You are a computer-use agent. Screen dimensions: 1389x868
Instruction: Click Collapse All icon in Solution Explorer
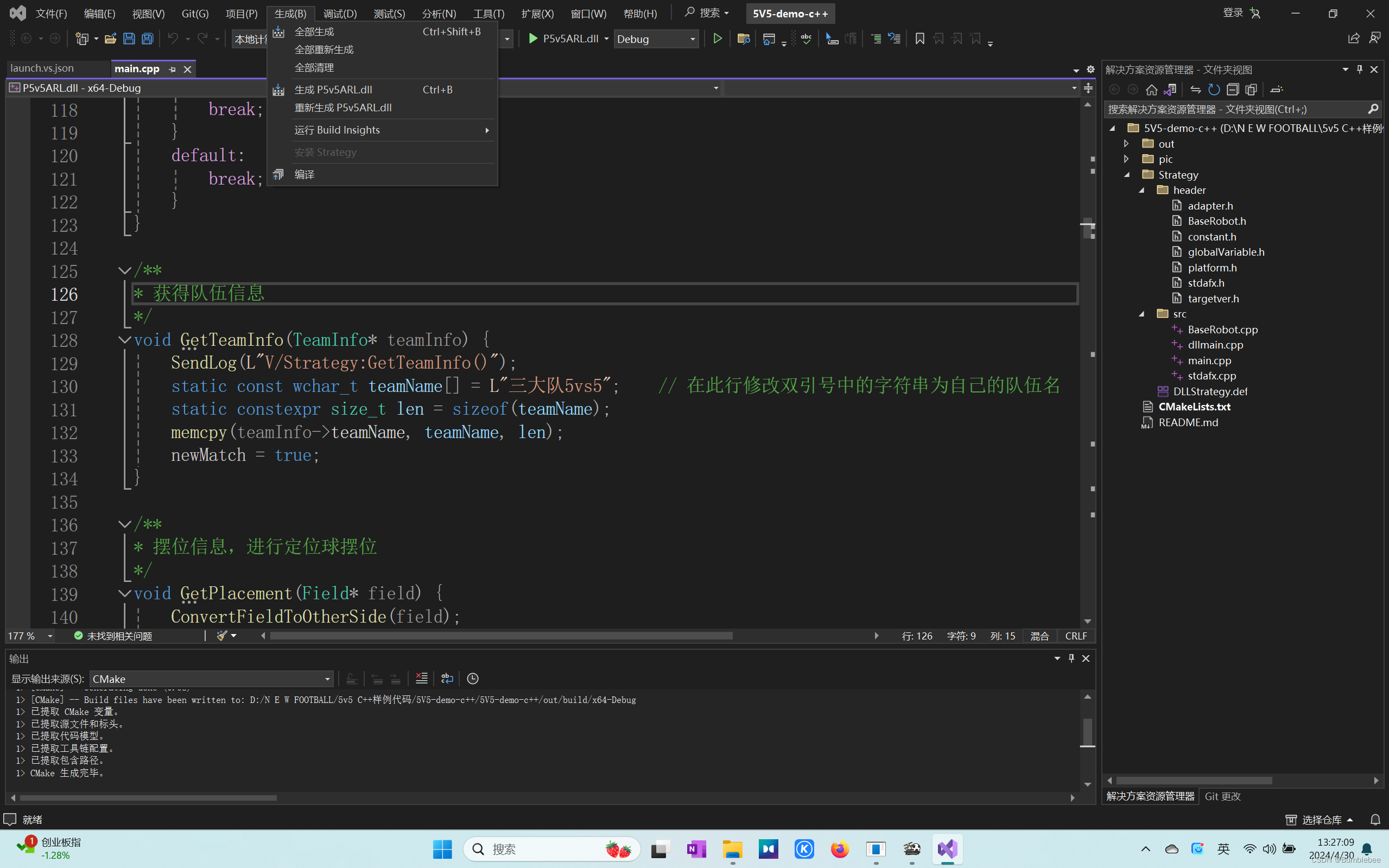(x=1232, y=90)
